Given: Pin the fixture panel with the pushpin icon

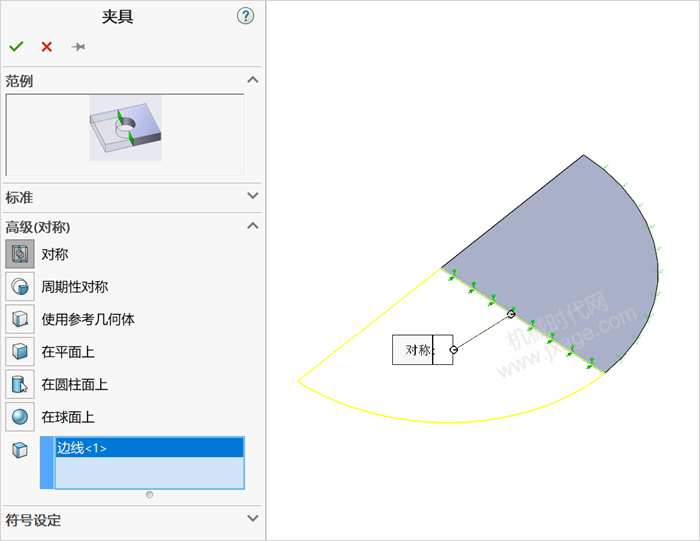Looking at the screenshot, I should click(x=78, y=46).
